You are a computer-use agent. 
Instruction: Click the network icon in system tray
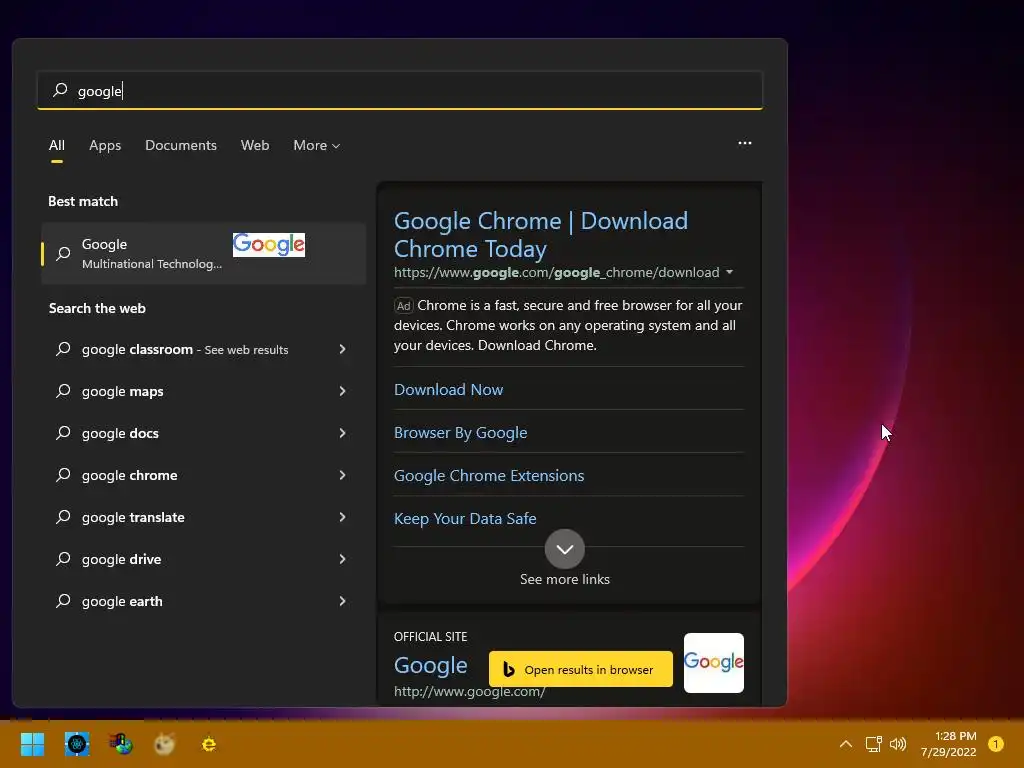point(873,744)
